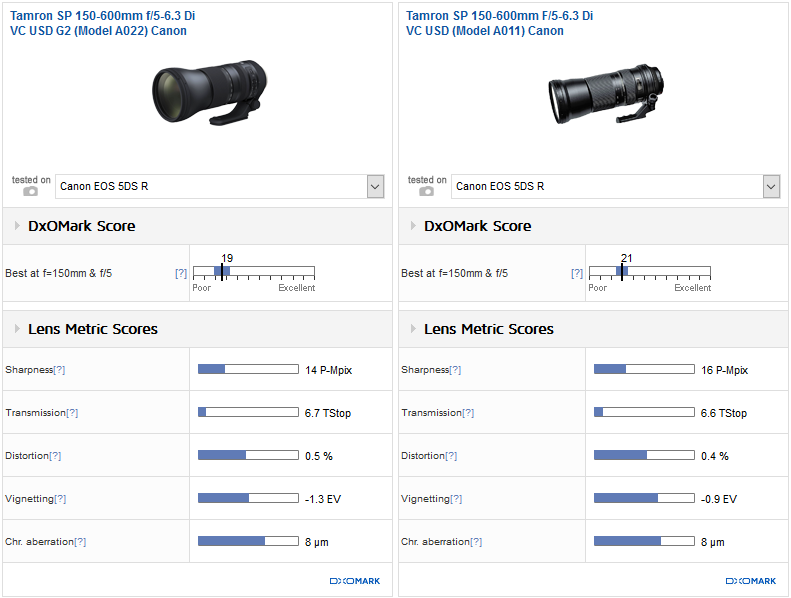This screenshot has height=598, width=791.
Task: Click the help [?] next to left Sharpness
Action: [x=59, y=370]
